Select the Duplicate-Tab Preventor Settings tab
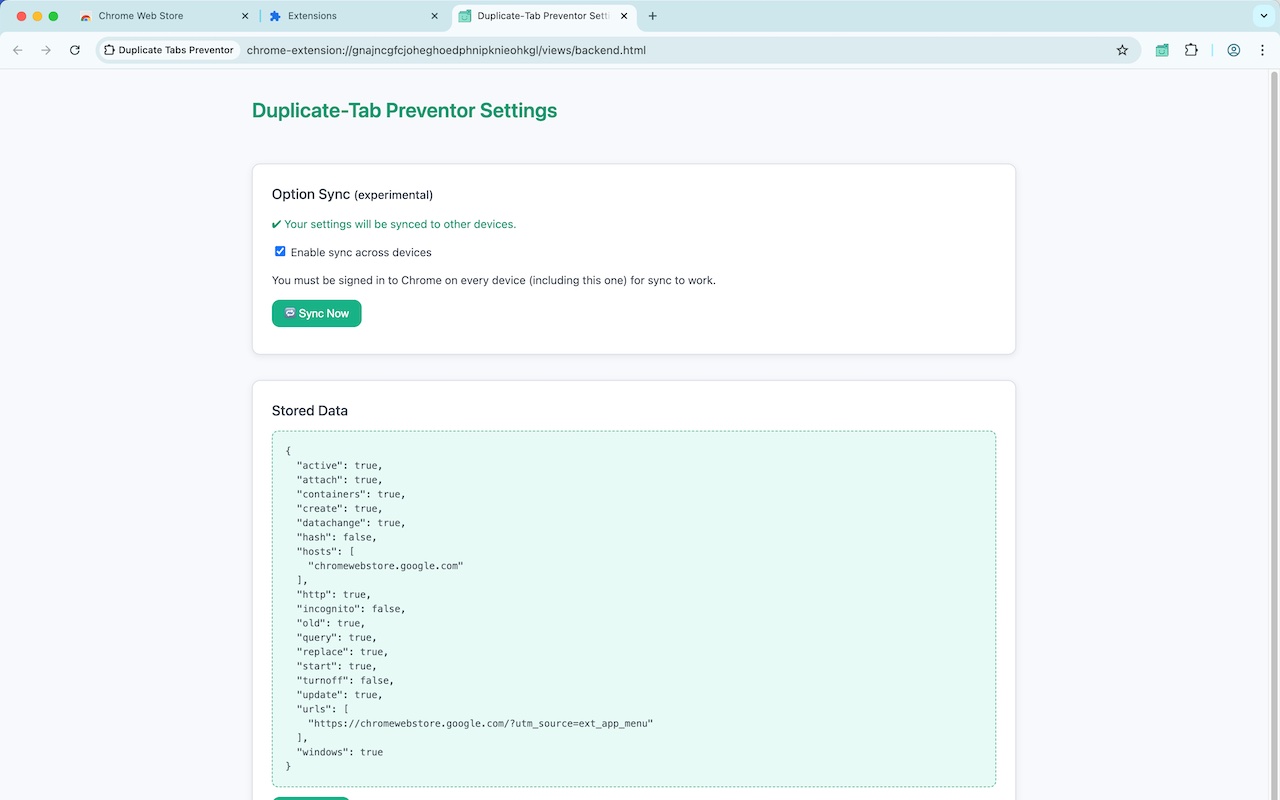The width and height of the screenshot is (1280, 800). [545, 16]
